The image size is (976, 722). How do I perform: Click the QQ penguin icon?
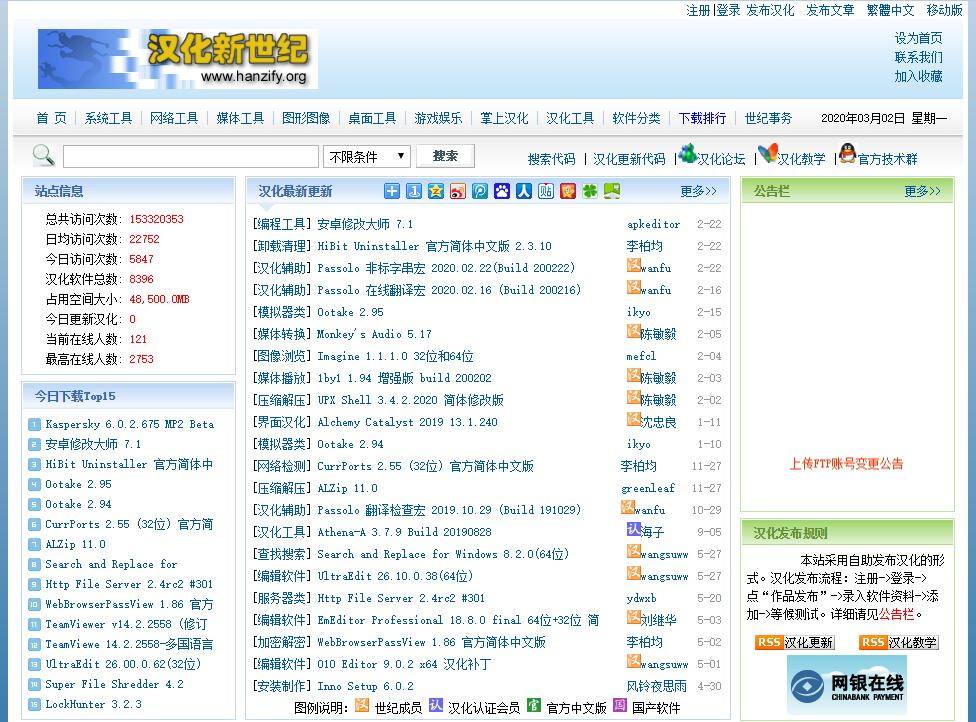[x=848, y=154]
